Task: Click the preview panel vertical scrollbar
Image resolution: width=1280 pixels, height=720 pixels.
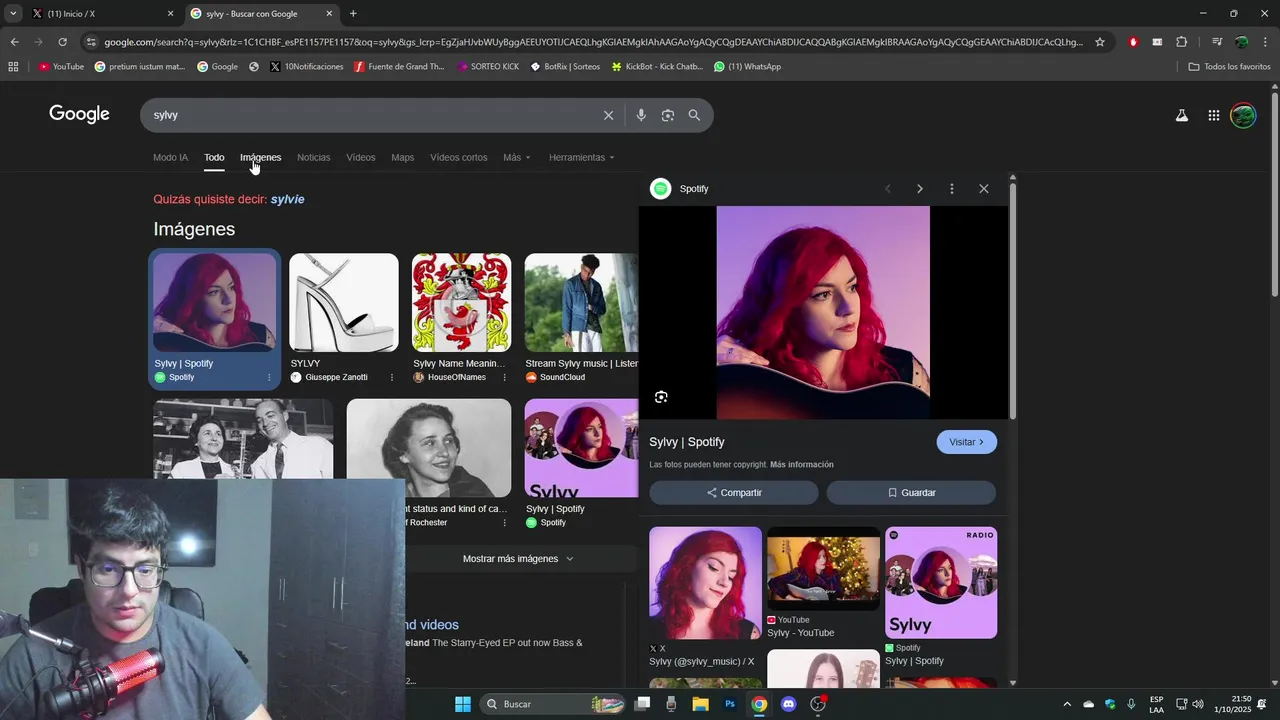Action: point(1013,300)
